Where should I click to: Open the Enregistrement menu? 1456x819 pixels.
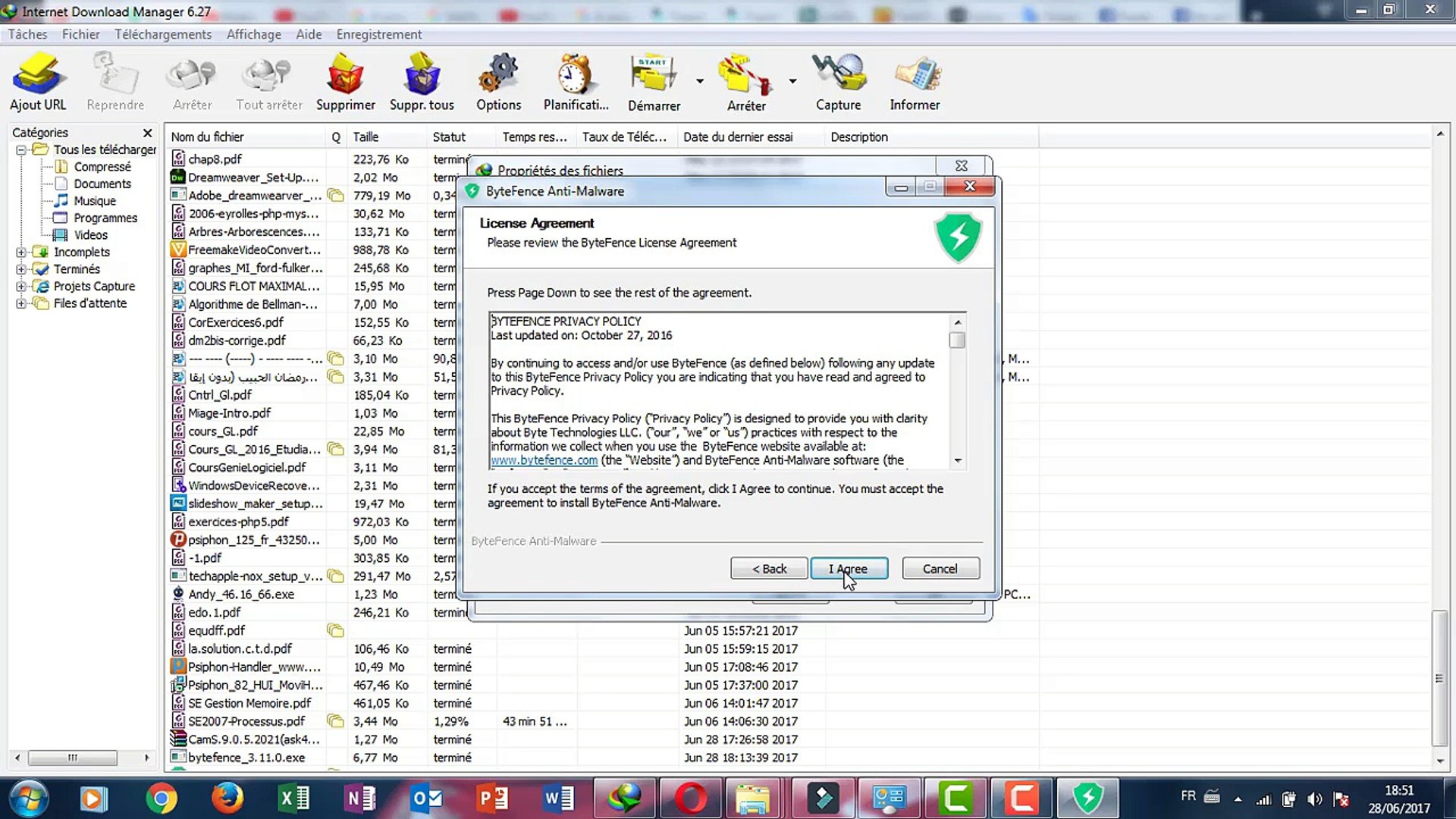(x=379, y=34)
